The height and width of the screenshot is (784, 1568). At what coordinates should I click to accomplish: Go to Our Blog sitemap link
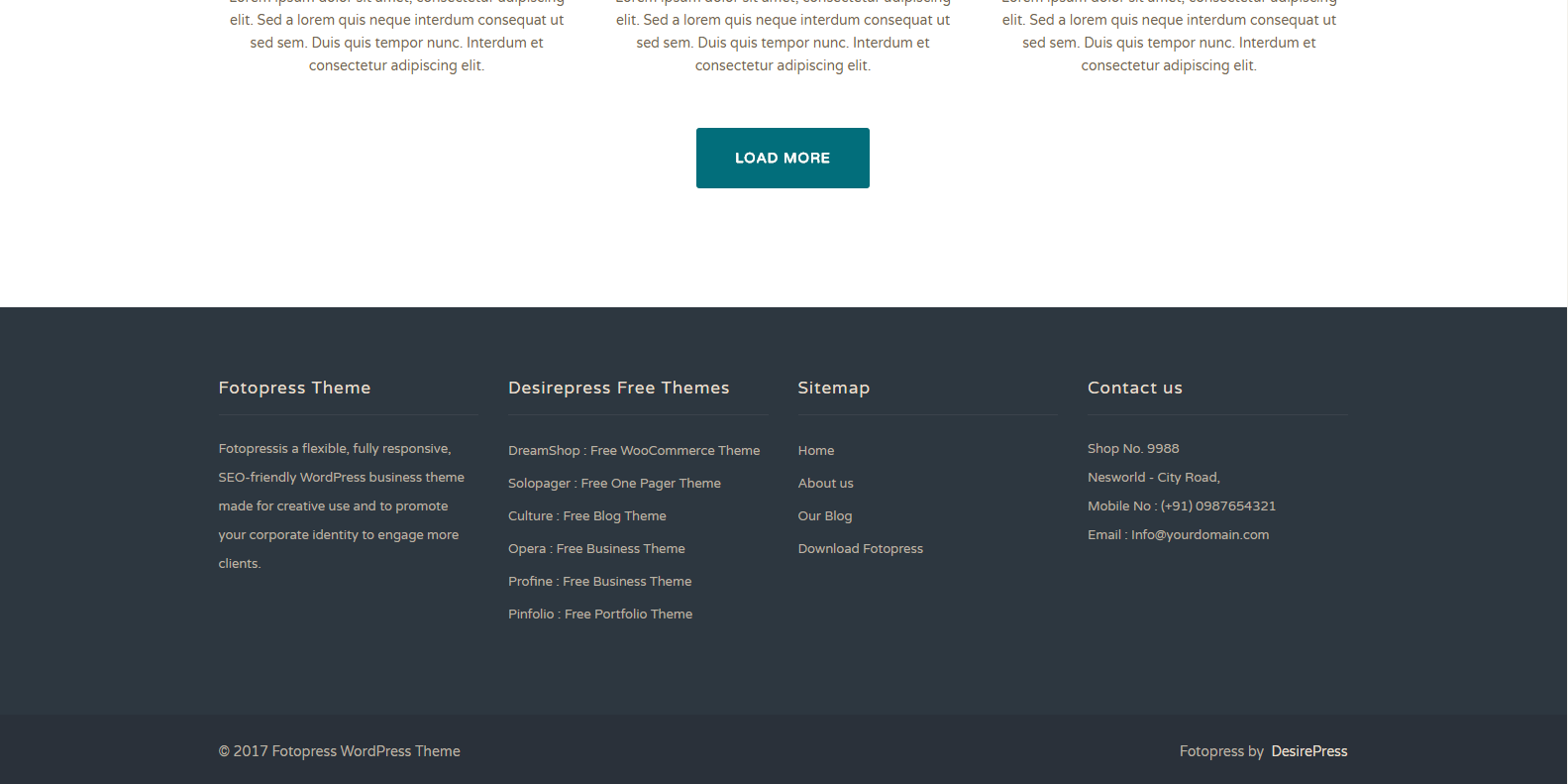tap(825, 515)
